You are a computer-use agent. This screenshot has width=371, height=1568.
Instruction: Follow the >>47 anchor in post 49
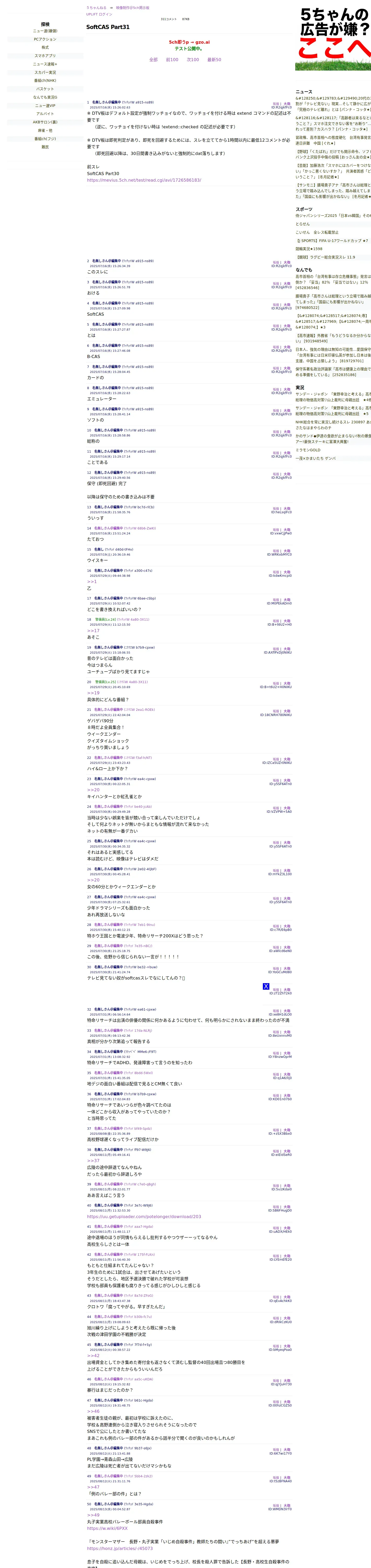pos(93,1487)
